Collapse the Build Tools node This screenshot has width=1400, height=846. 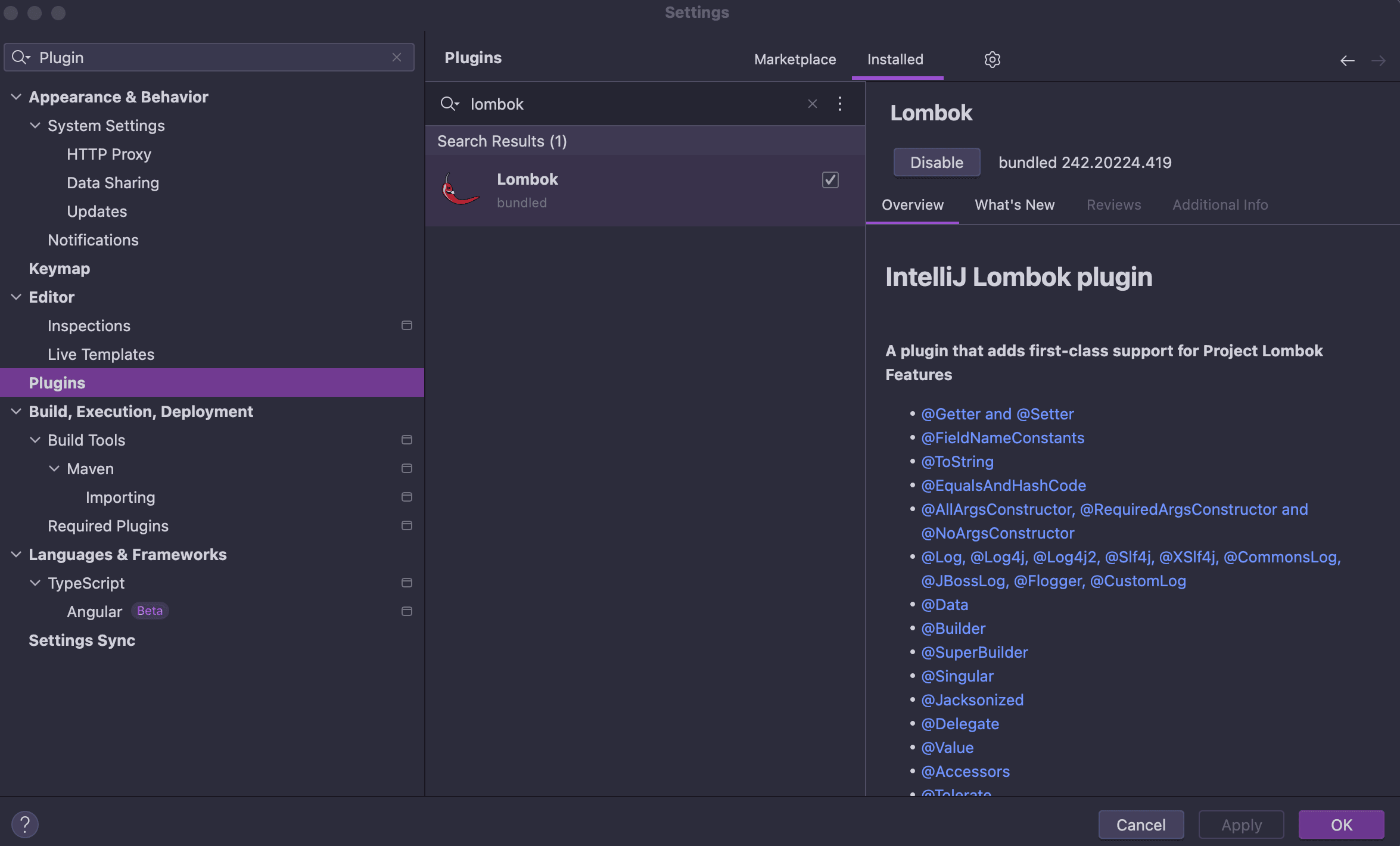coord(35,440)
